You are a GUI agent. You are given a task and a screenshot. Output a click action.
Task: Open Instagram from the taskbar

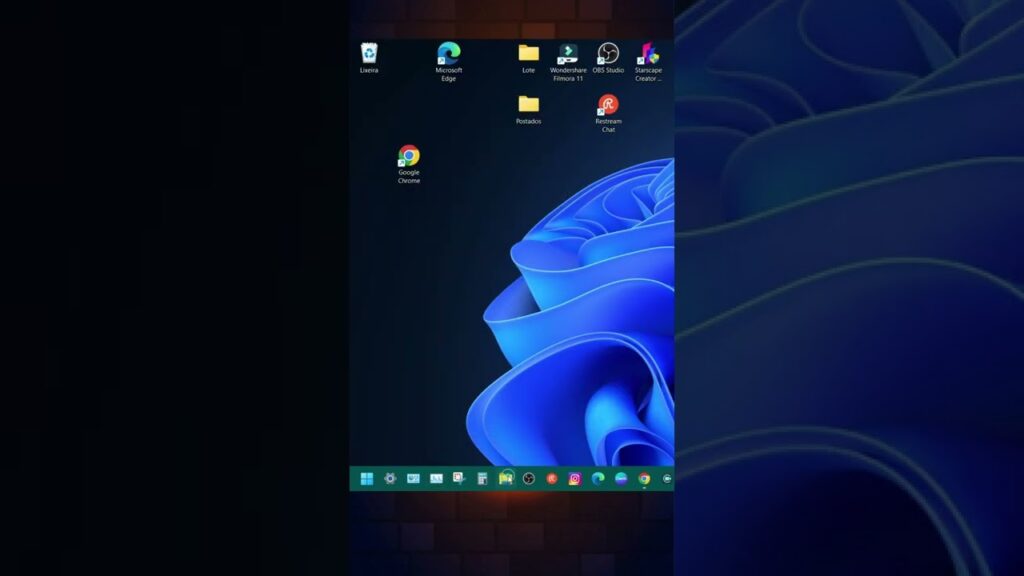[575, 479]
